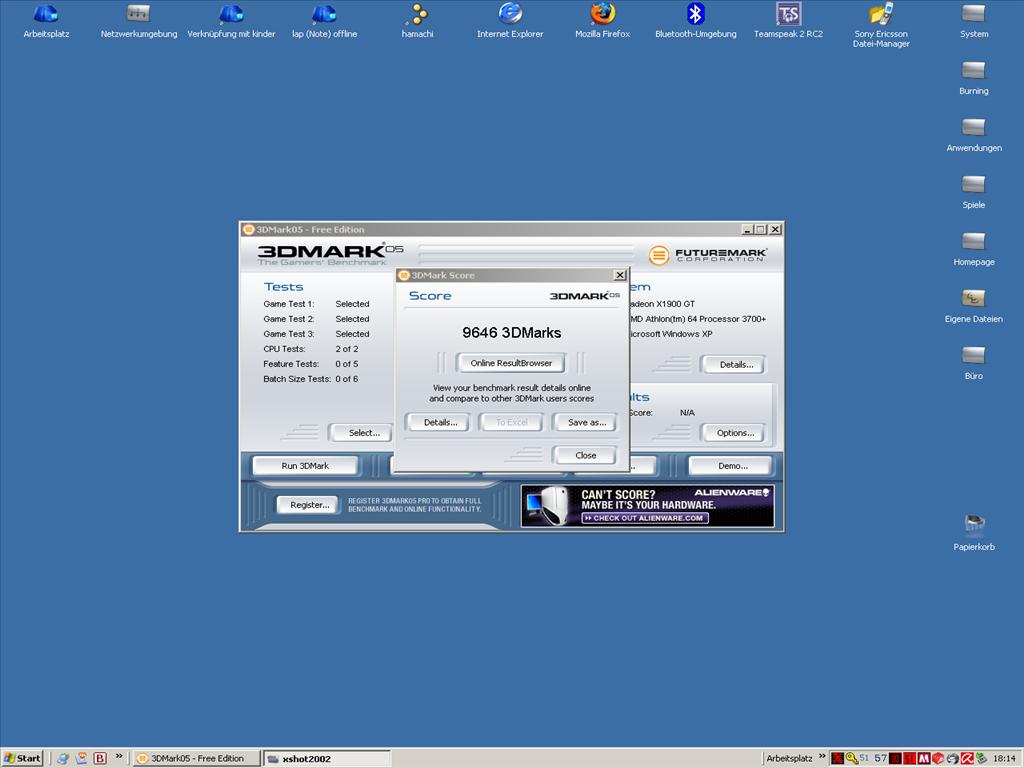The width and height of the screenshot is (1024, 768).
Task: Switch to xshot2002 taskbar button
Action: (327, 758)
